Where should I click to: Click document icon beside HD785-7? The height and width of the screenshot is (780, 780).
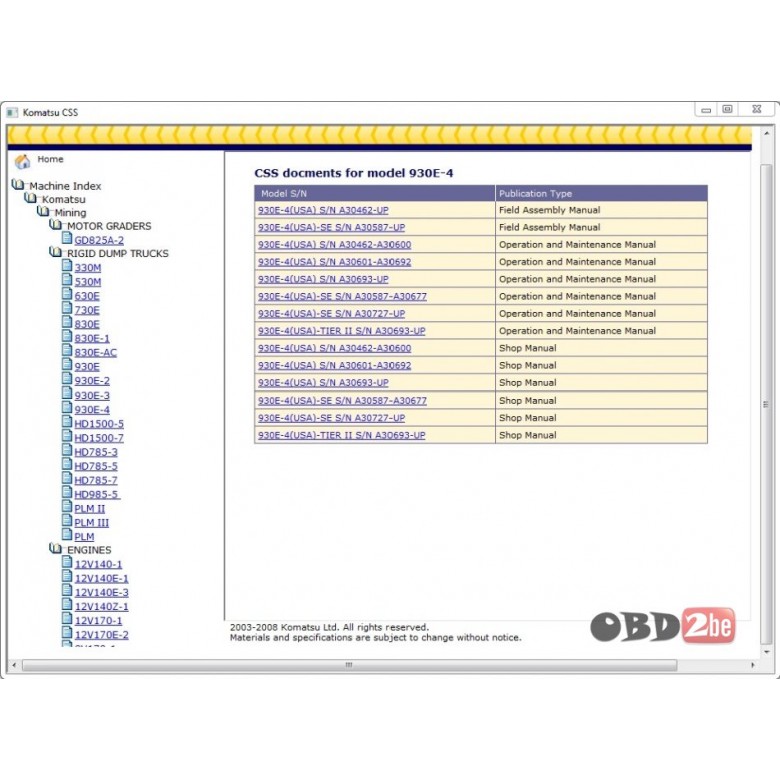[x=67, y=478]
